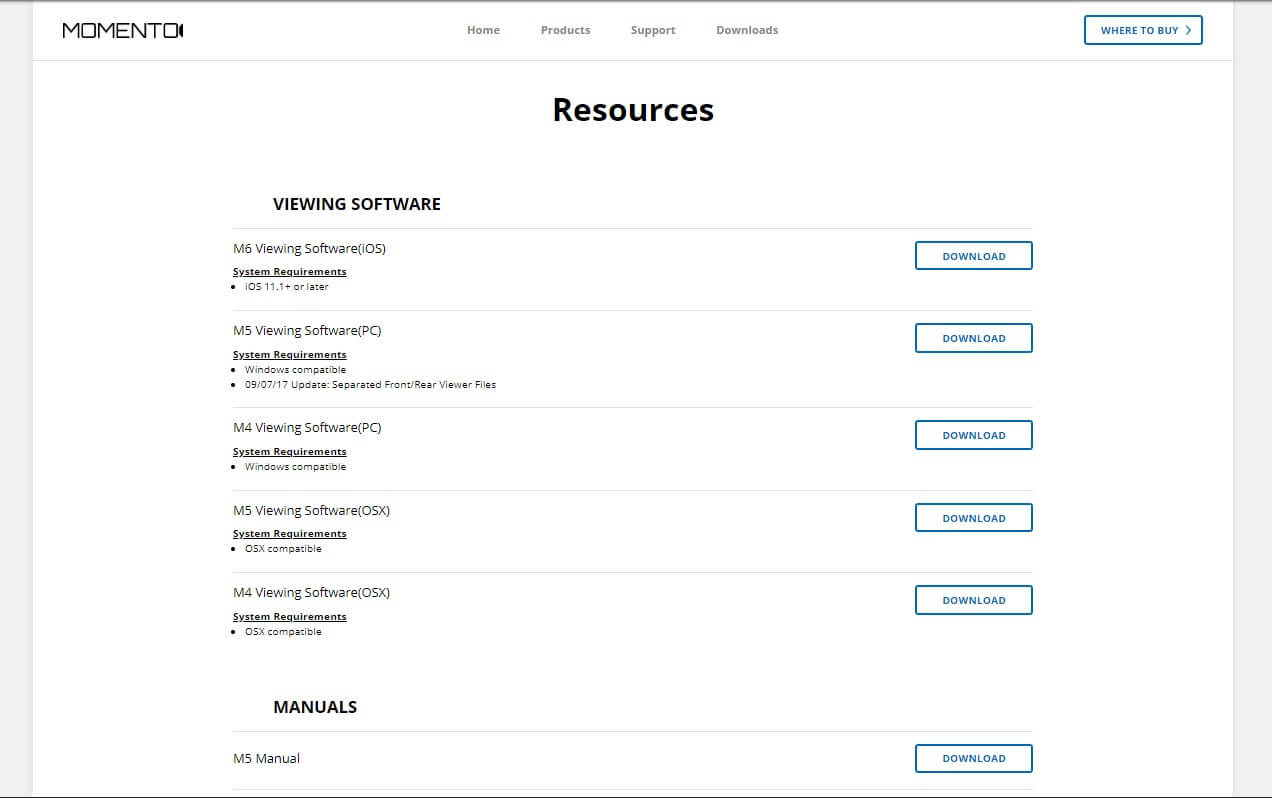Download the M4 Viewing Software for OSX
Screen dimensions: 1272x798
click(973, 600)
